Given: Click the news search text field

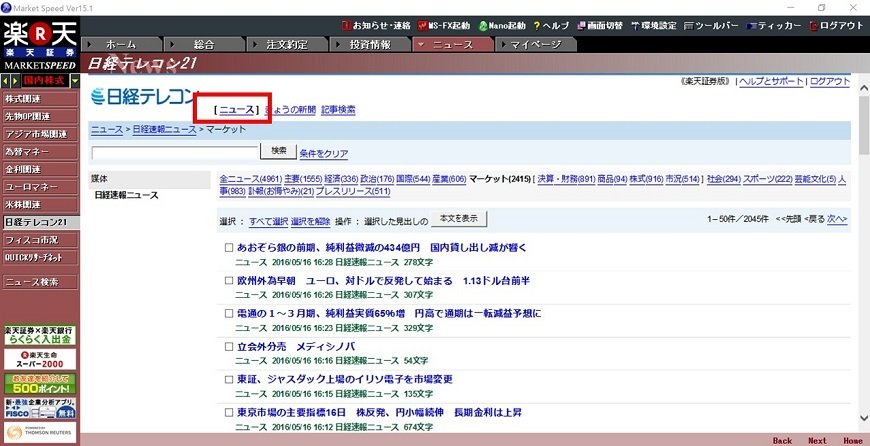Looking at the screenshot, I should click(x=174, y=153).
